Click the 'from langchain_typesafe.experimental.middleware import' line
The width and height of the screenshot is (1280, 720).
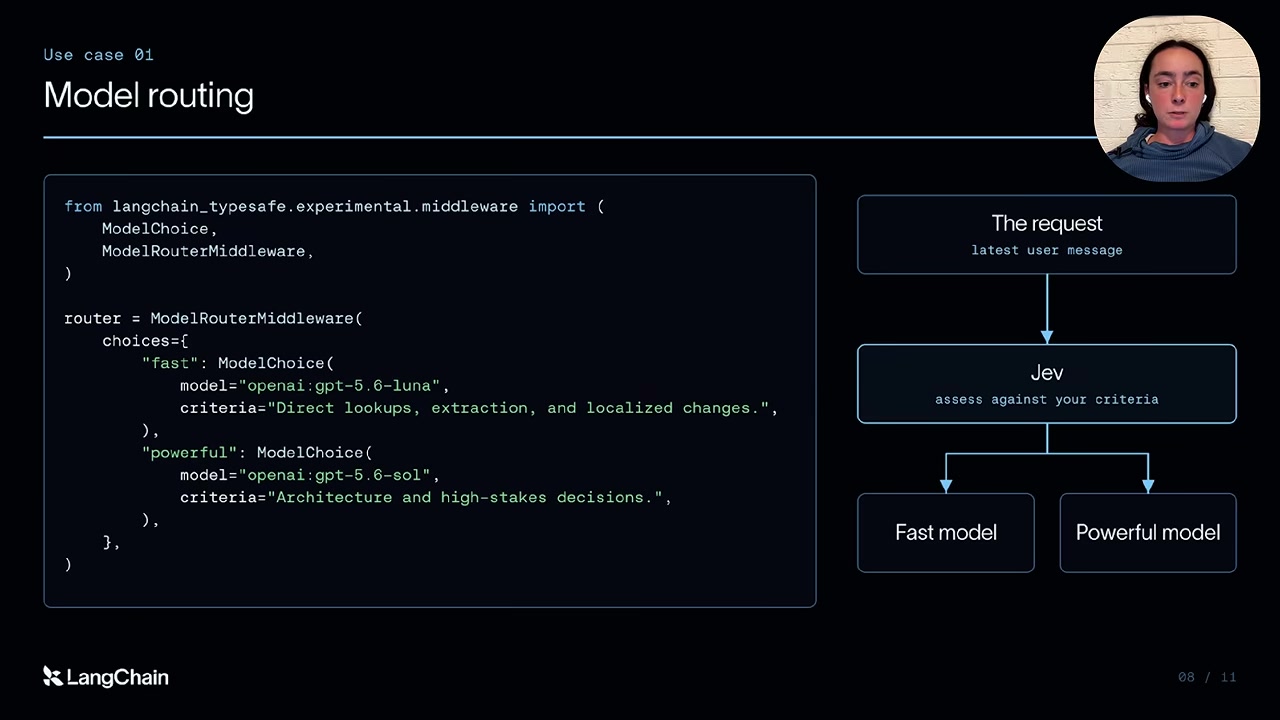(x=334, y=206)
